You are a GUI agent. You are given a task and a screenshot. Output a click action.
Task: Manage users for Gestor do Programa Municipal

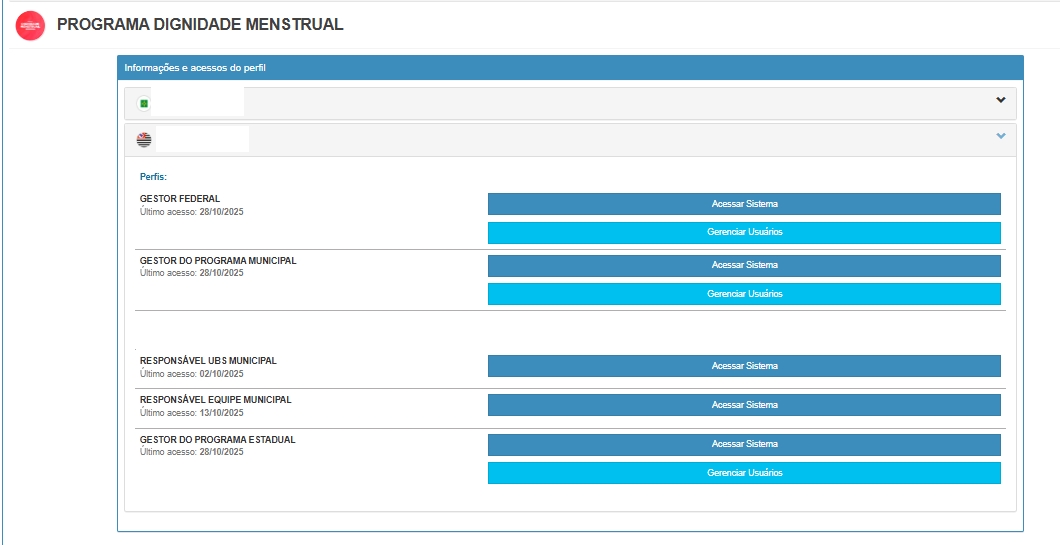(744, 294)
